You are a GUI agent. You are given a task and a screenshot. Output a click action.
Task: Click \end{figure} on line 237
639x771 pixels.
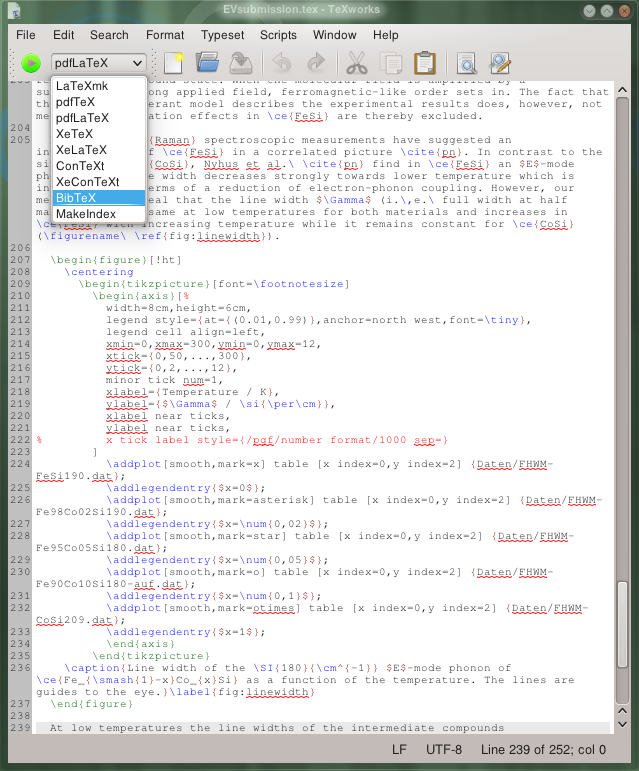point(91,704)
